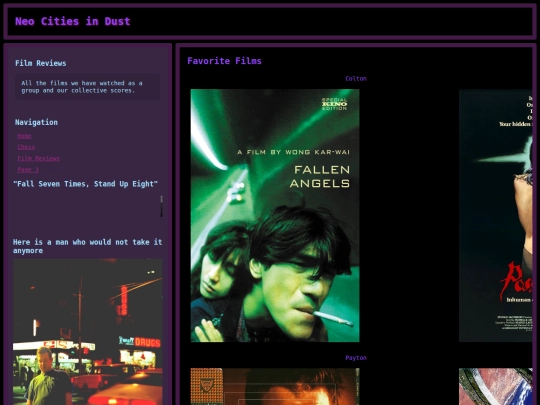The width and height of the screenshot is (540, 405).
Task: Click the orange poster under Payton
Action: 275,386
